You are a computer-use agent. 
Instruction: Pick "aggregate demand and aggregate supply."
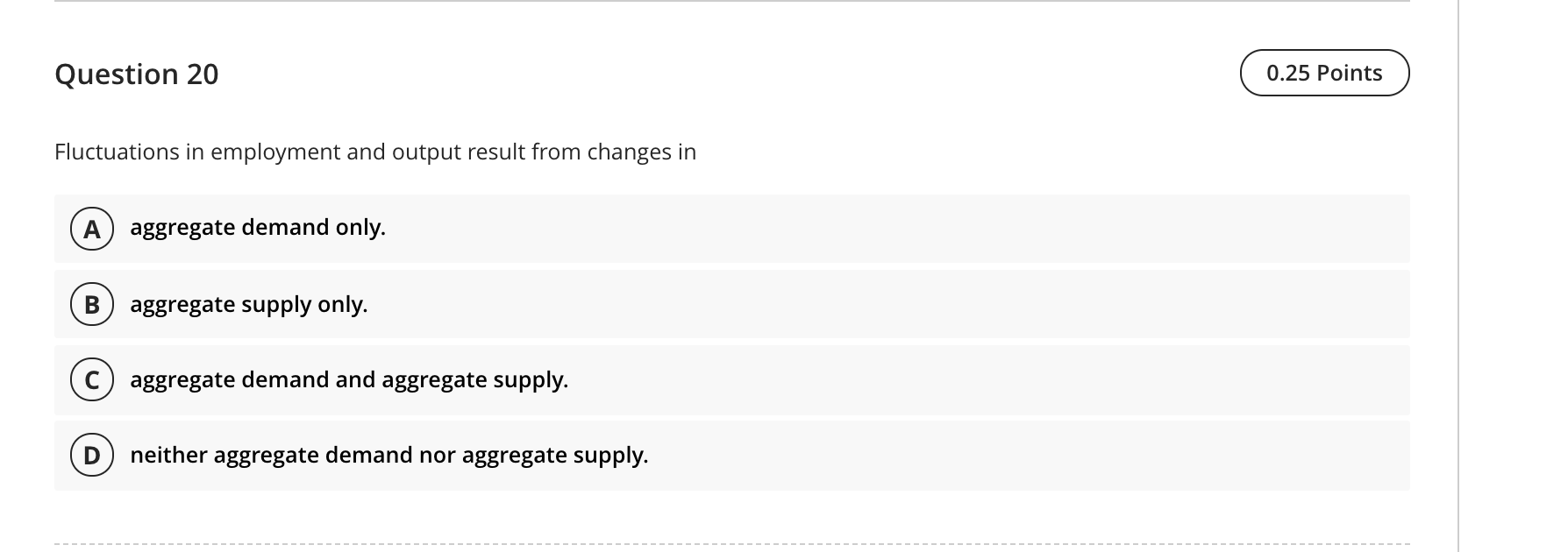point(350,380)
